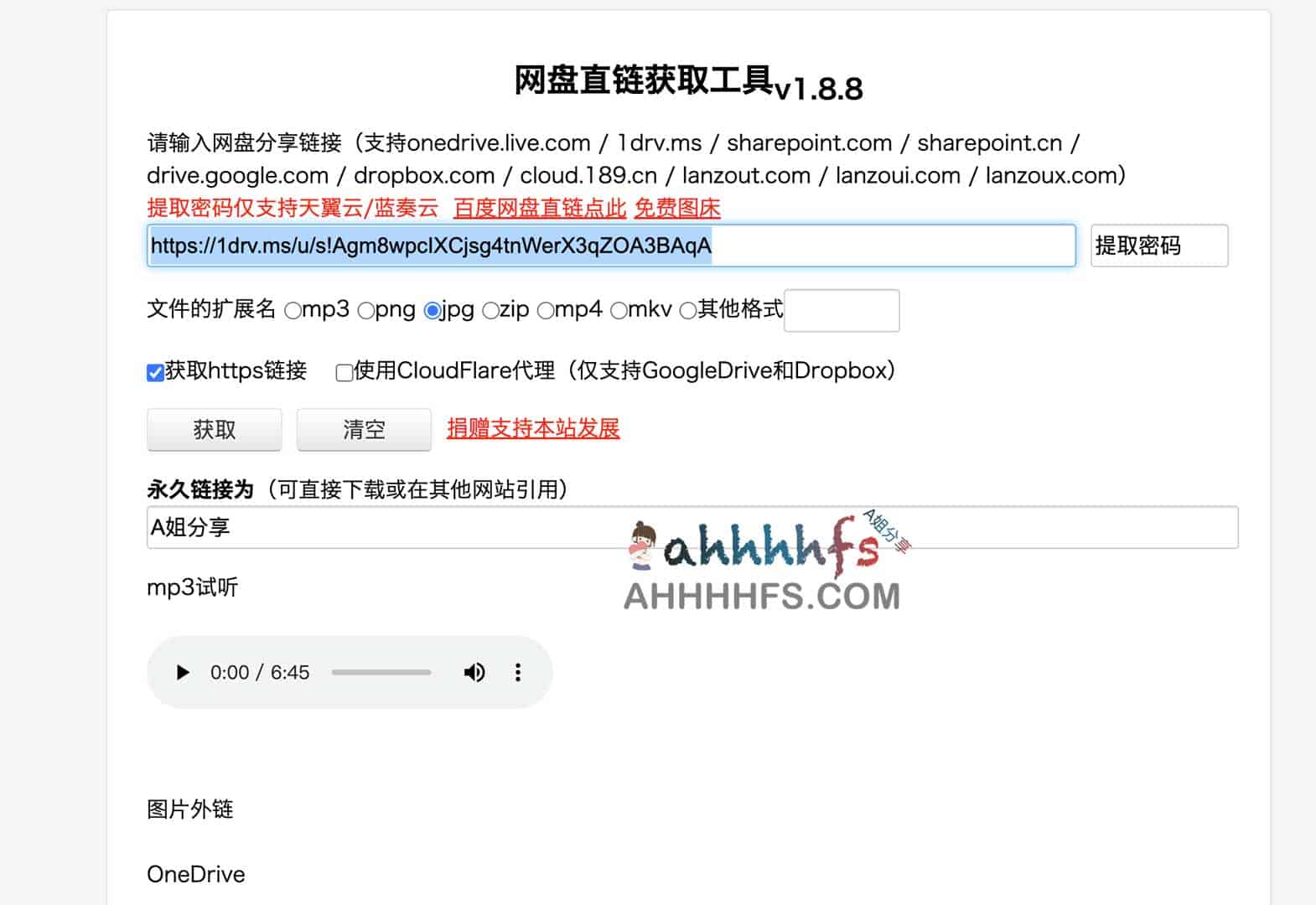The width and height of the screenshot is (1316, 905).
Task: Pick the mp4 extension radio button
Action: (546, 311)
